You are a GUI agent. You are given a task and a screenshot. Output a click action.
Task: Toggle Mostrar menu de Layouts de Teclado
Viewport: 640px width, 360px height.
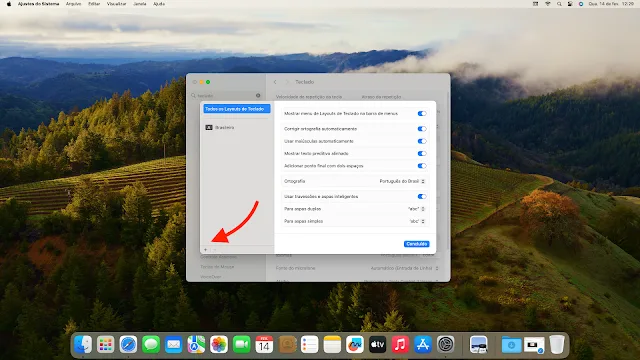[x=422, y=113]
